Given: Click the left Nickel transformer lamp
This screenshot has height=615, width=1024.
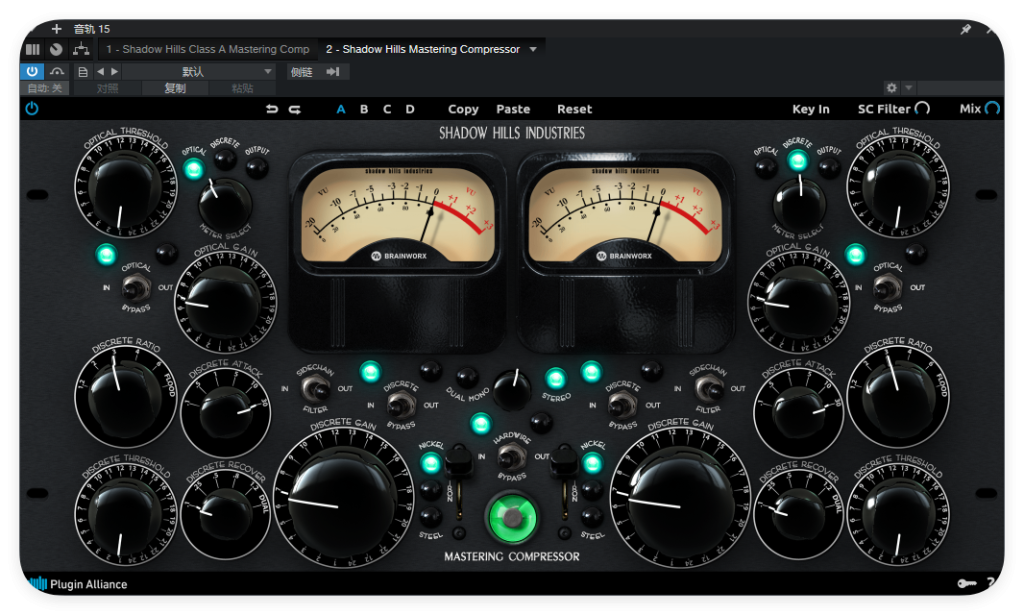Looking at the screenshot, I should click(430, 464).
